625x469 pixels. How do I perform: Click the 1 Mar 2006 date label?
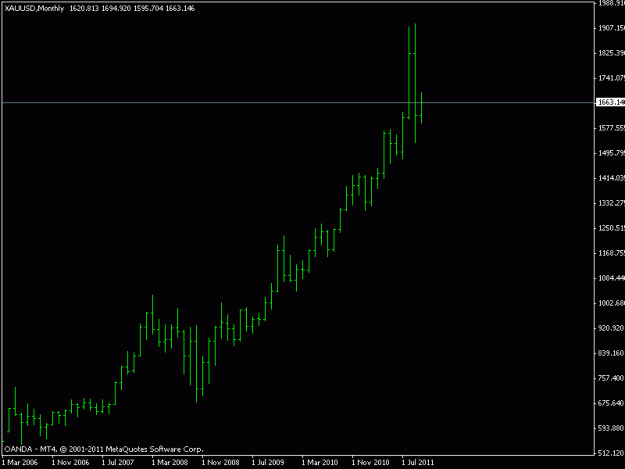20,462
